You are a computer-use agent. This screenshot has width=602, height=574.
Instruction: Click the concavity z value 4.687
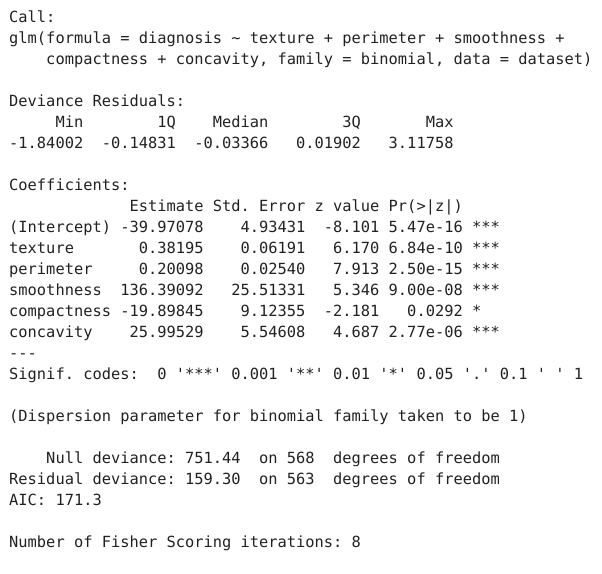347,331
